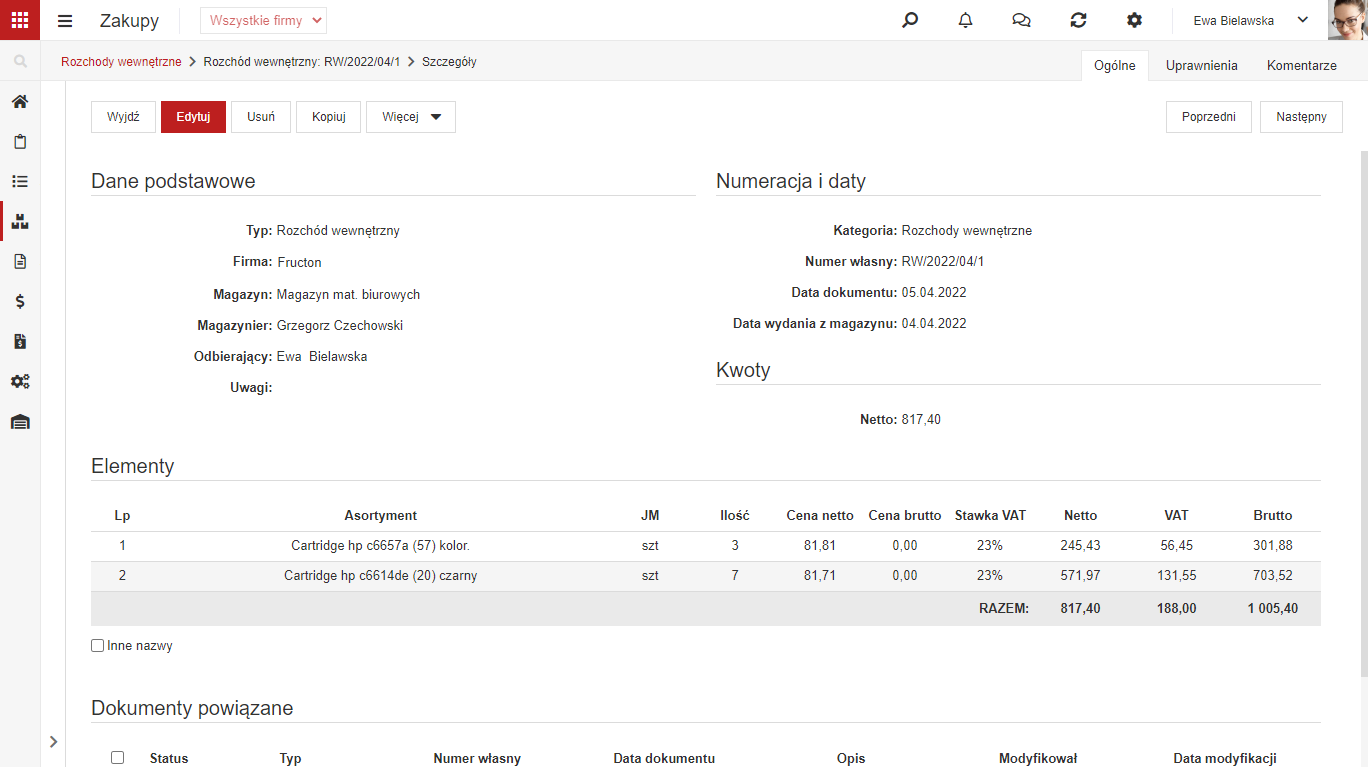1368x767 pixels.
Task: Click the search magnifier in top bar
Action: (x=910, y=20)
